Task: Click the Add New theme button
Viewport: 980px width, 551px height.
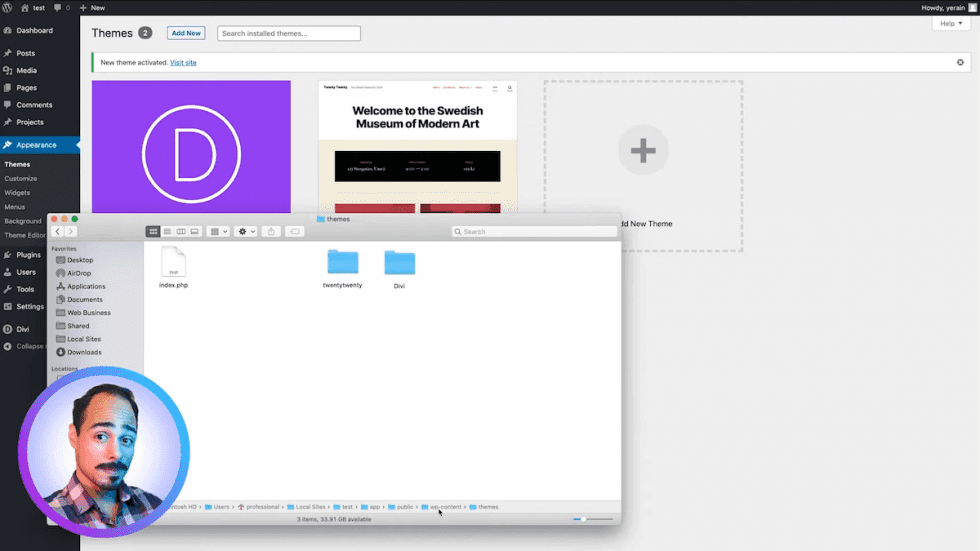Action: tap(186, 33)
